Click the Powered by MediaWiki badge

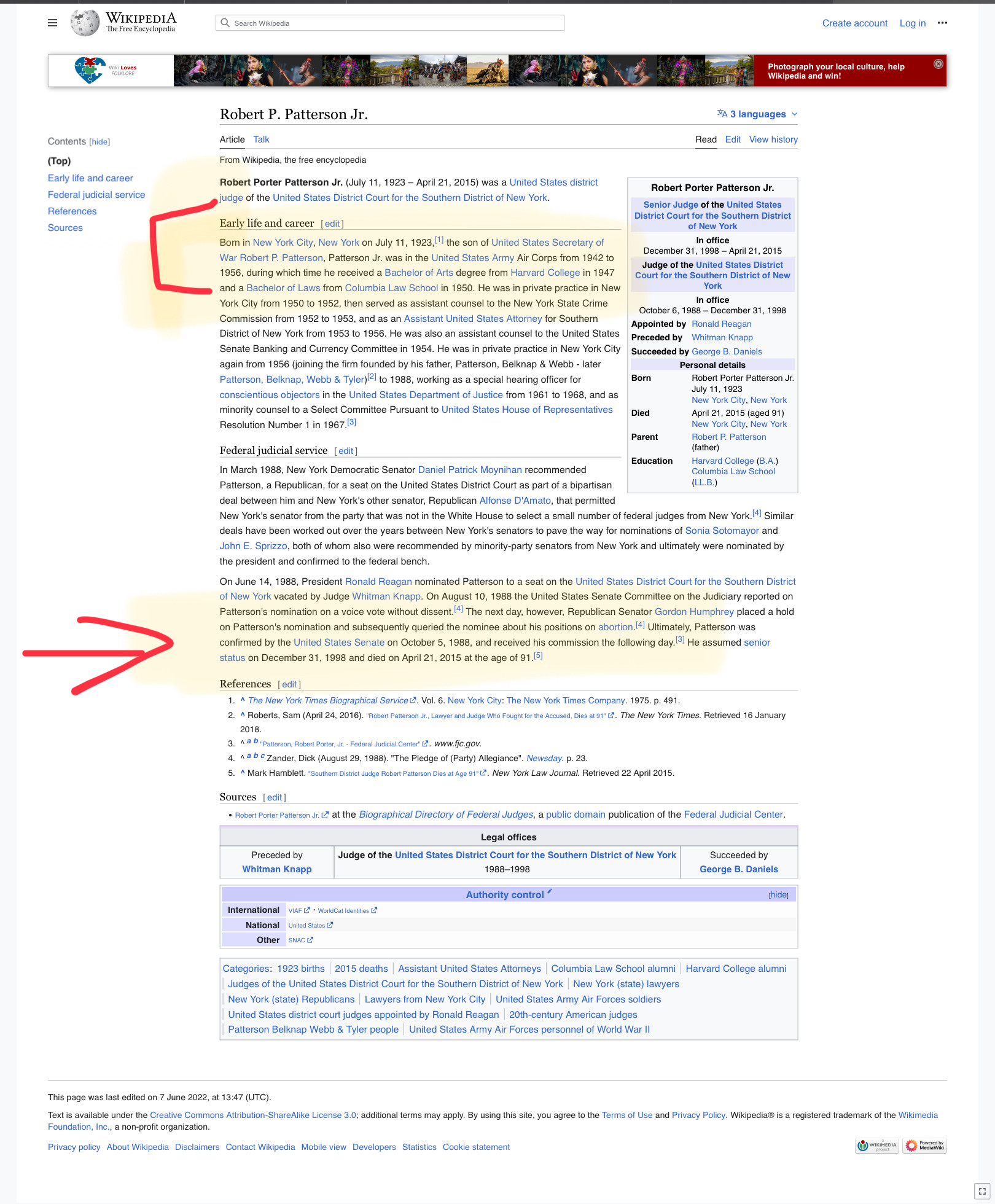pyautogui.click(x=924, y=1145)
